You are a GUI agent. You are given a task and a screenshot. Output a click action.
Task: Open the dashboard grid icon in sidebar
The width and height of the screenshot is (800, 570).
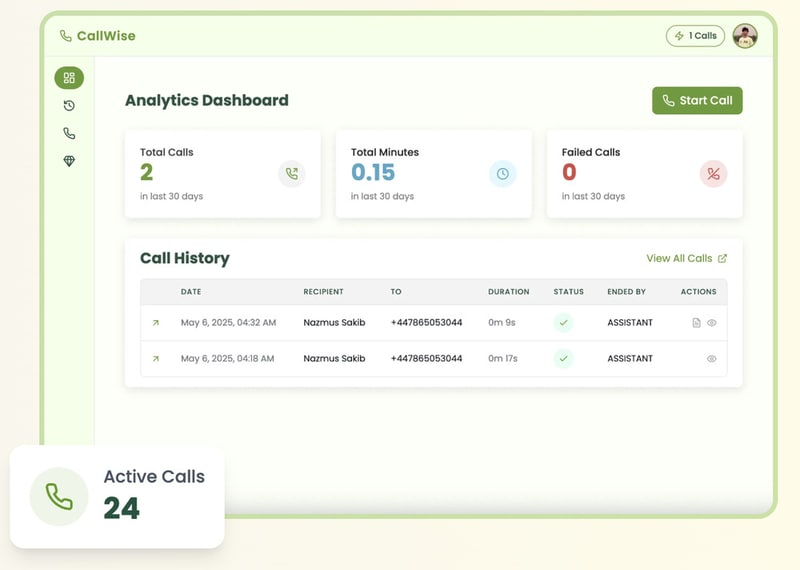click(69, 78)
